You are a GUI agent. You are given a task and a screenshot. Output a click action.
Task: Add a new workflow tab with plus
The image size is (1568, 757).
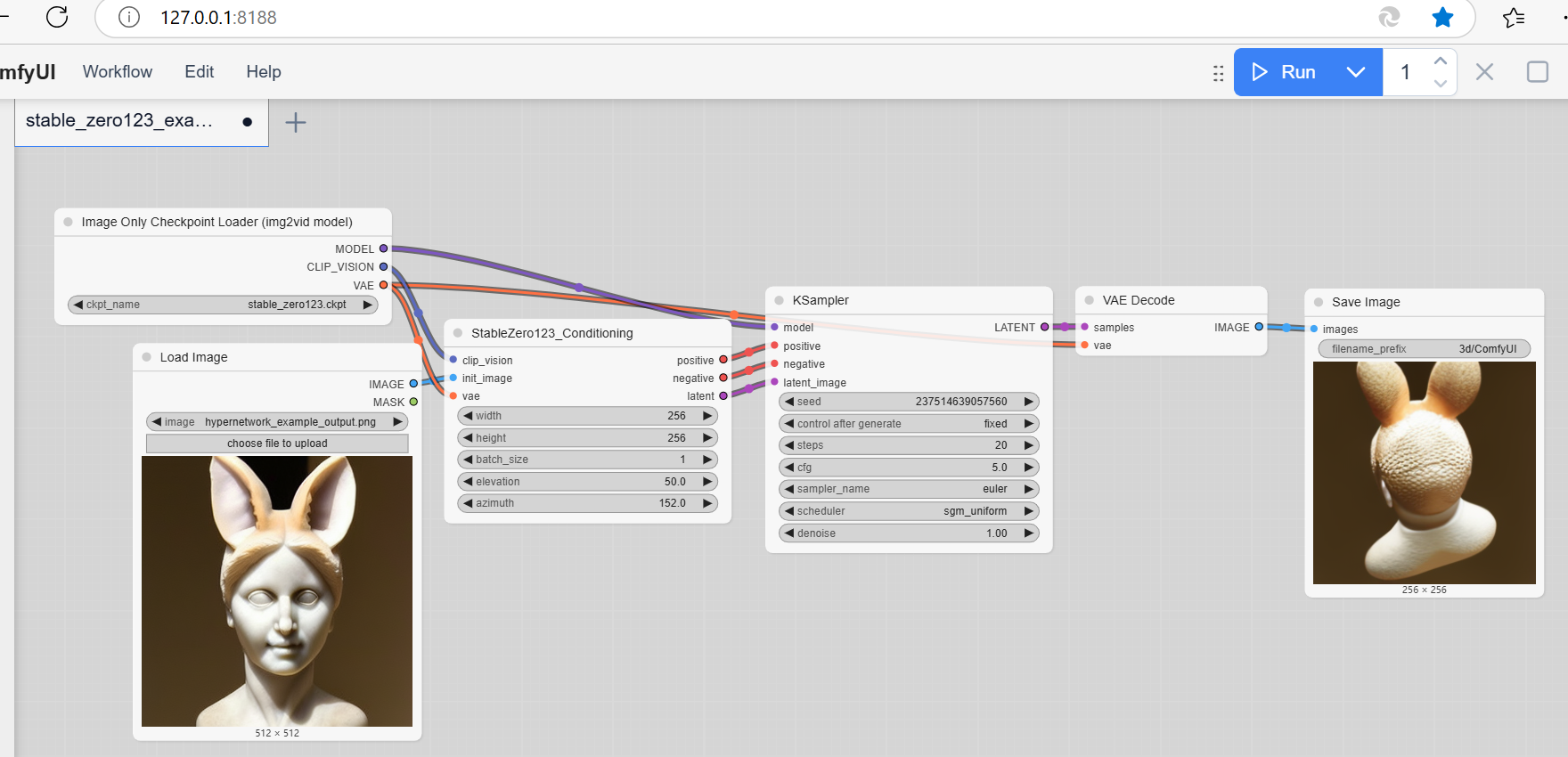point(295,122)
